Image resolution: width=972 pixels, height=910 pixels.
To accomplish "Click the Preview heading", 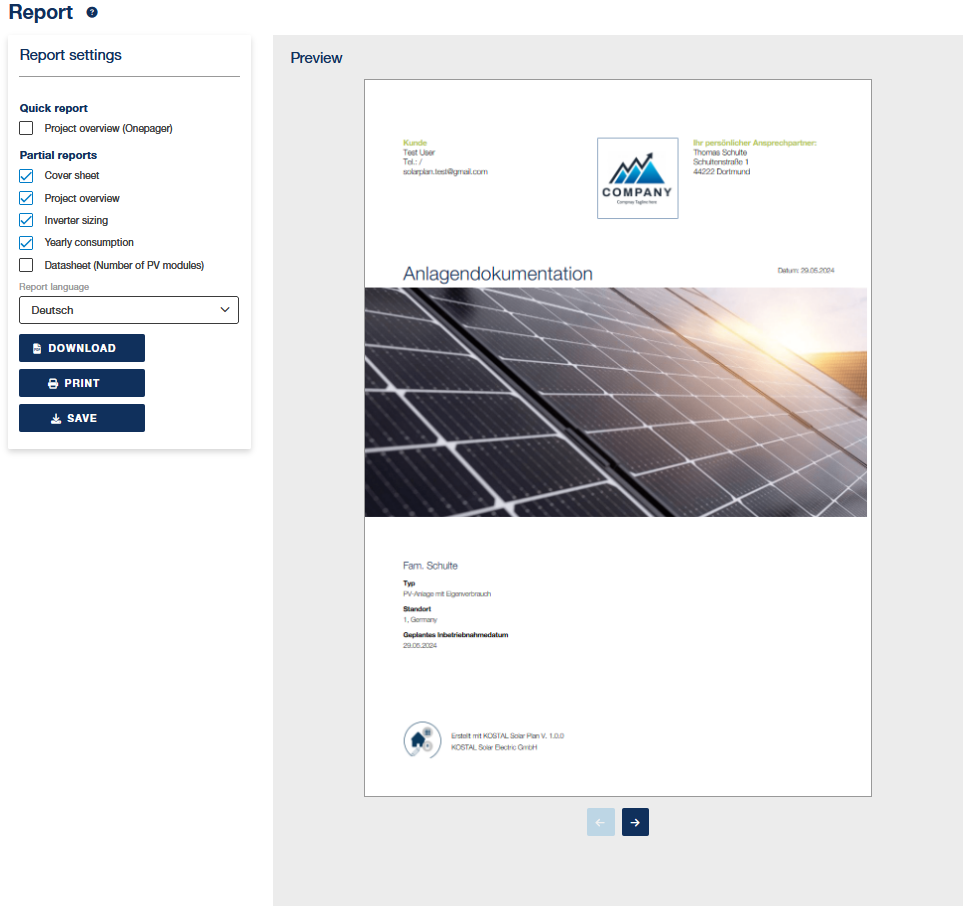I will tap(316, 58).
